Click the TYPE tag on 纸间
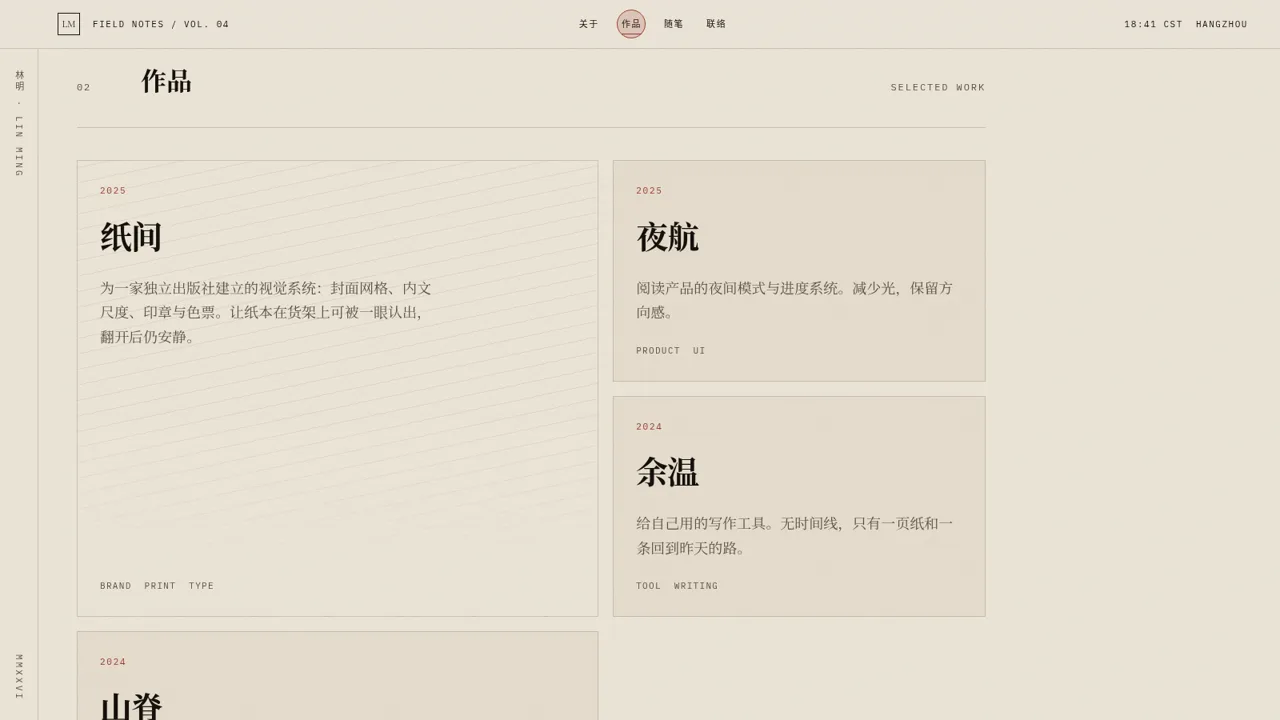The height and width of the screenshot is (720, 1280). tap(201, 586)
